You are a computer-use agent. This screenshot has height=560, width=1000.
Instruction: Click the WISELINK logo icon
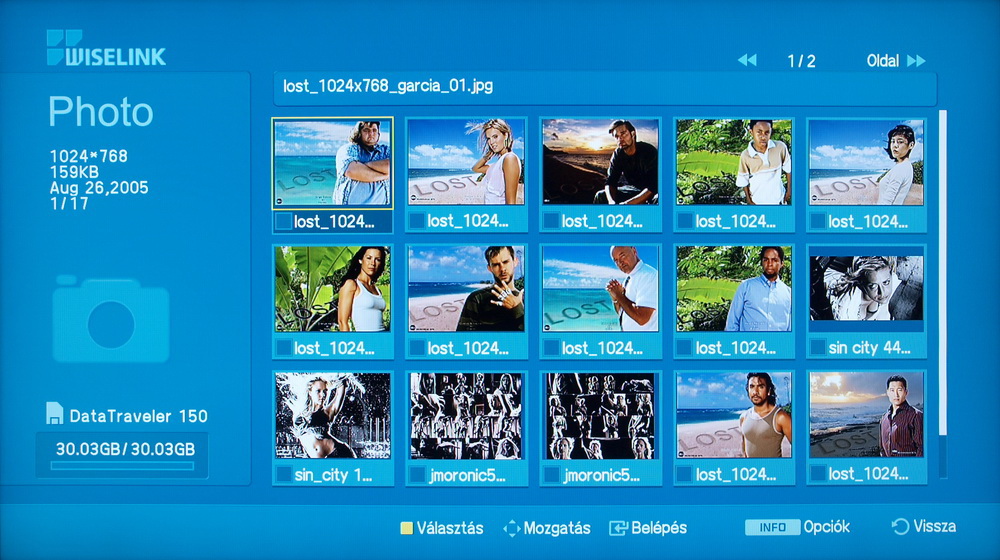pos(64,45)
